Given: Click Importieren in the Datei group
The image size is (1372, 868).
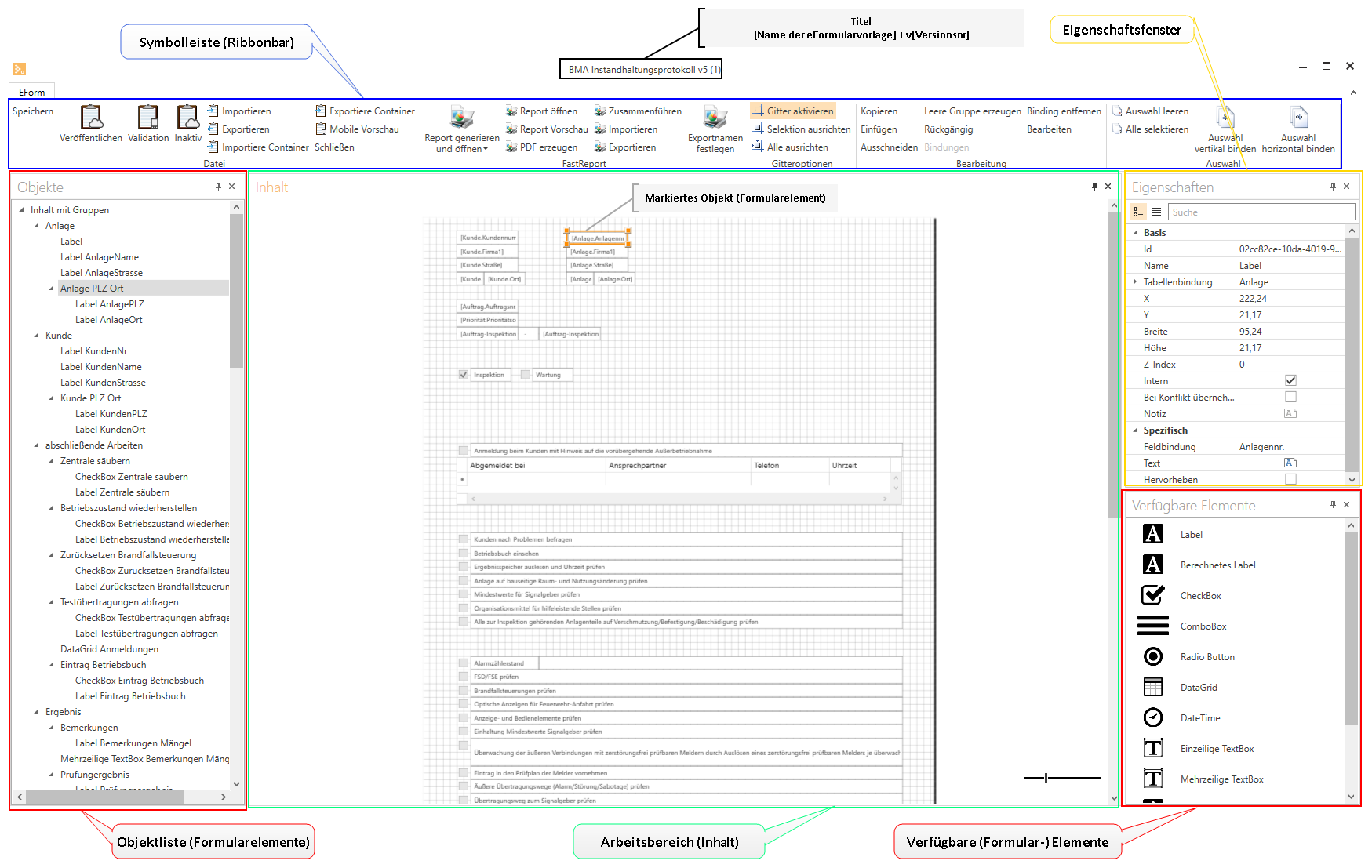Looking at the screenshot, I should pos(239,111).
